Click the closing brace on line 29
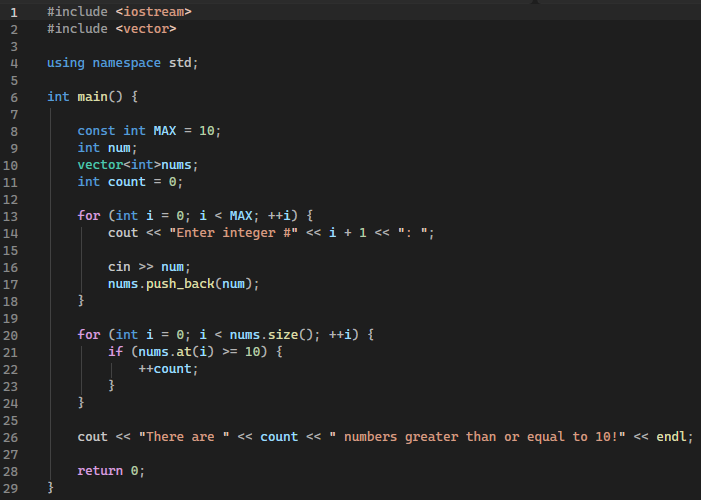 51,487
